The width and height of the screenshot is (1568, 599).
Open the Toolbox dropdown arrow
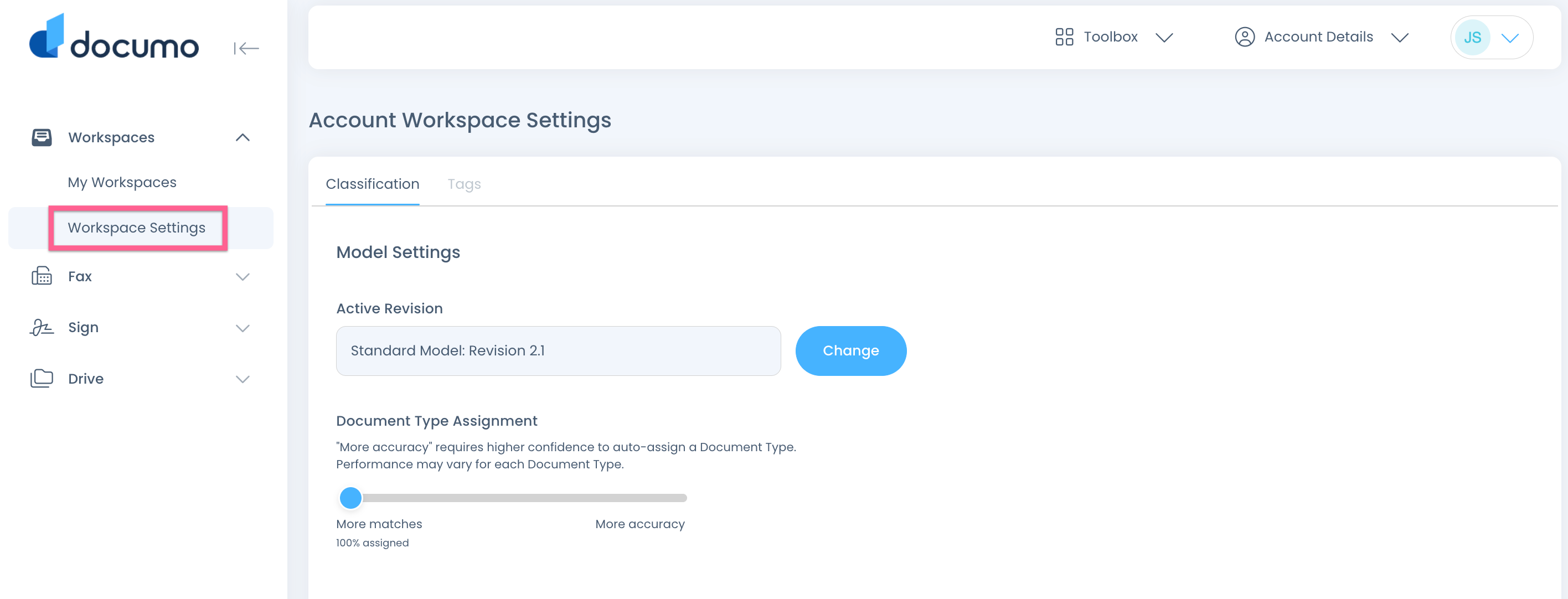(x=1164, y=38)
